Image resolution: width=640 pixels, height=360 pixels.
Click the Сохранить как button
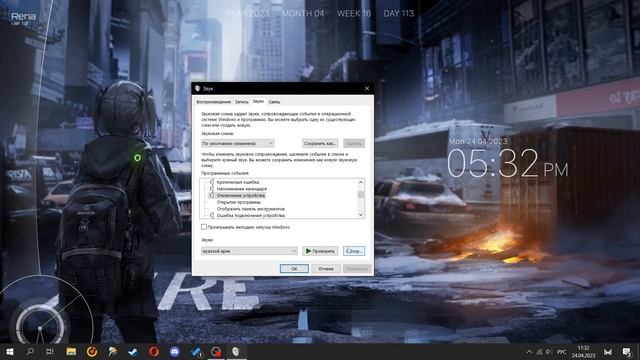click(320, 143)
